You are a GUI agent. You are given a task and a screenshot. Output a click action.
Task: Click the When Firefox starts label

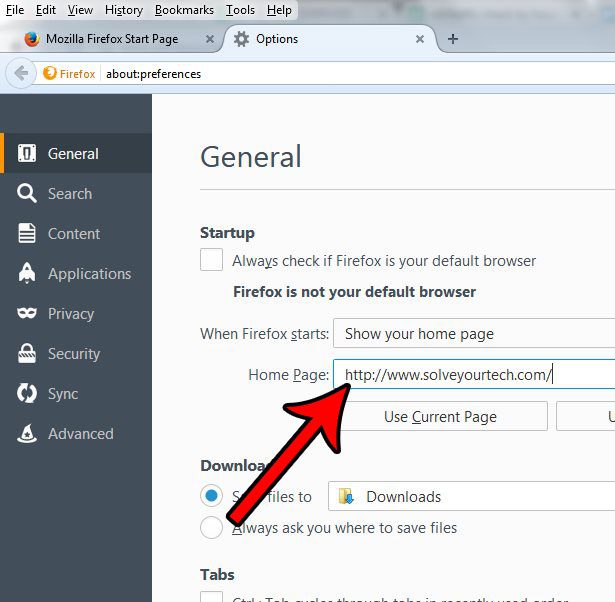(264, 333)
